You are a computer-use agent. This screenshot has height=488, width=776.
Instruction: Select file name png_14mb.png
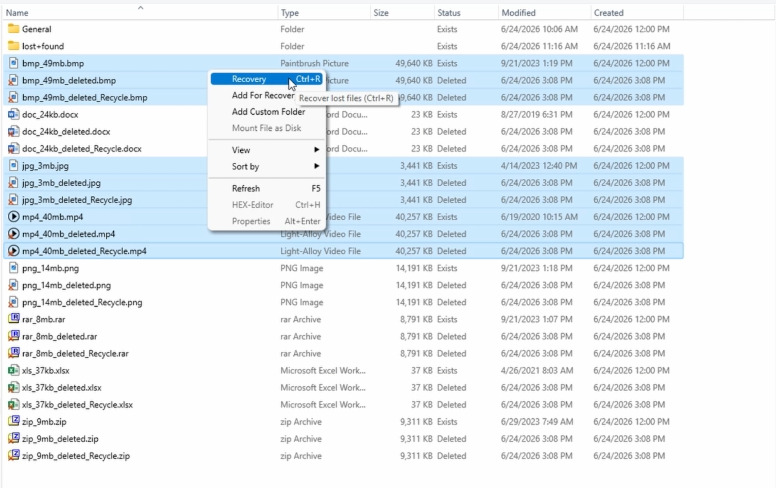point(50,268)
